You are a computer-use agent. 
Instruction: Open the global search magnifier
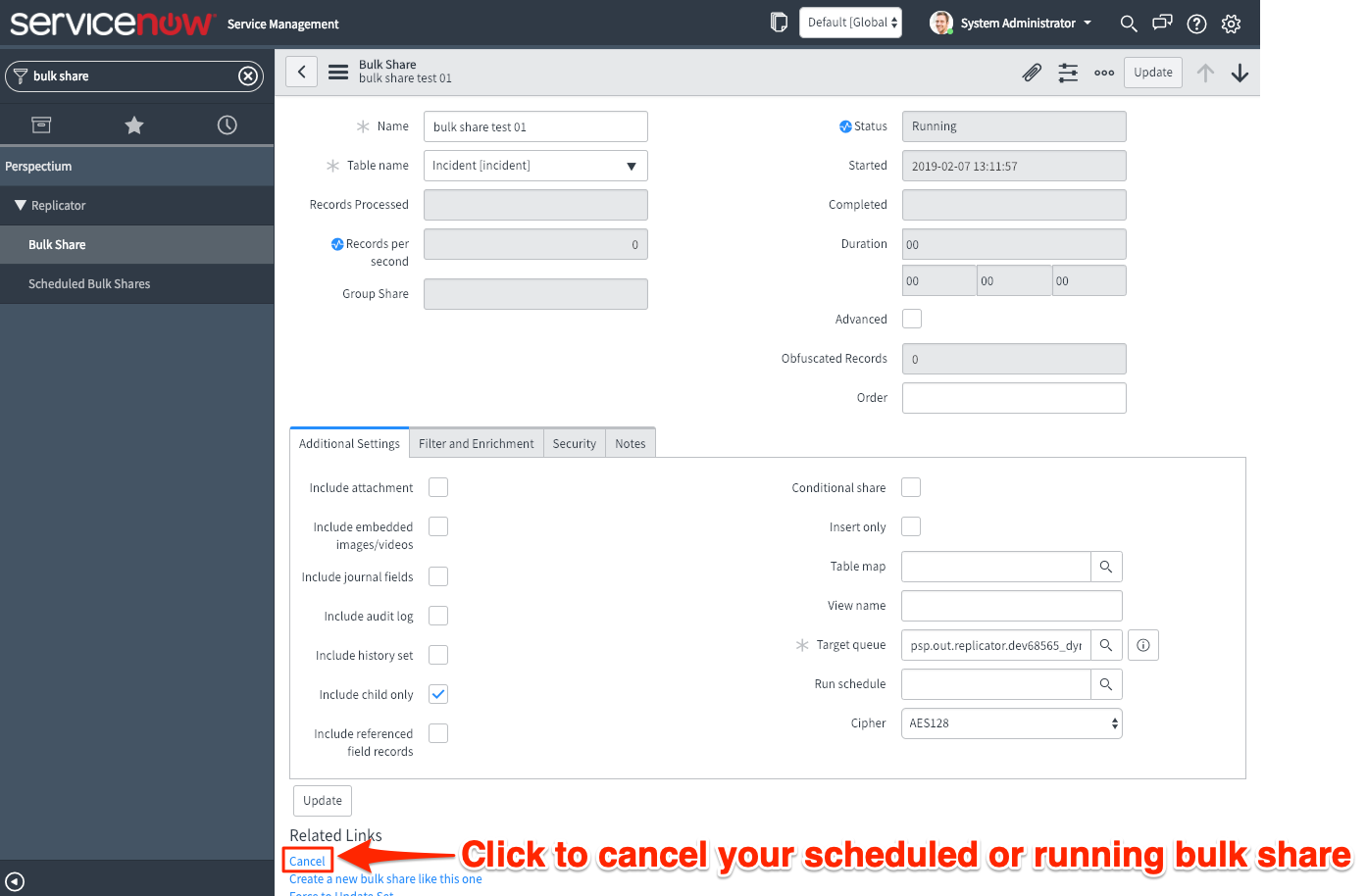pos(1129,24)
